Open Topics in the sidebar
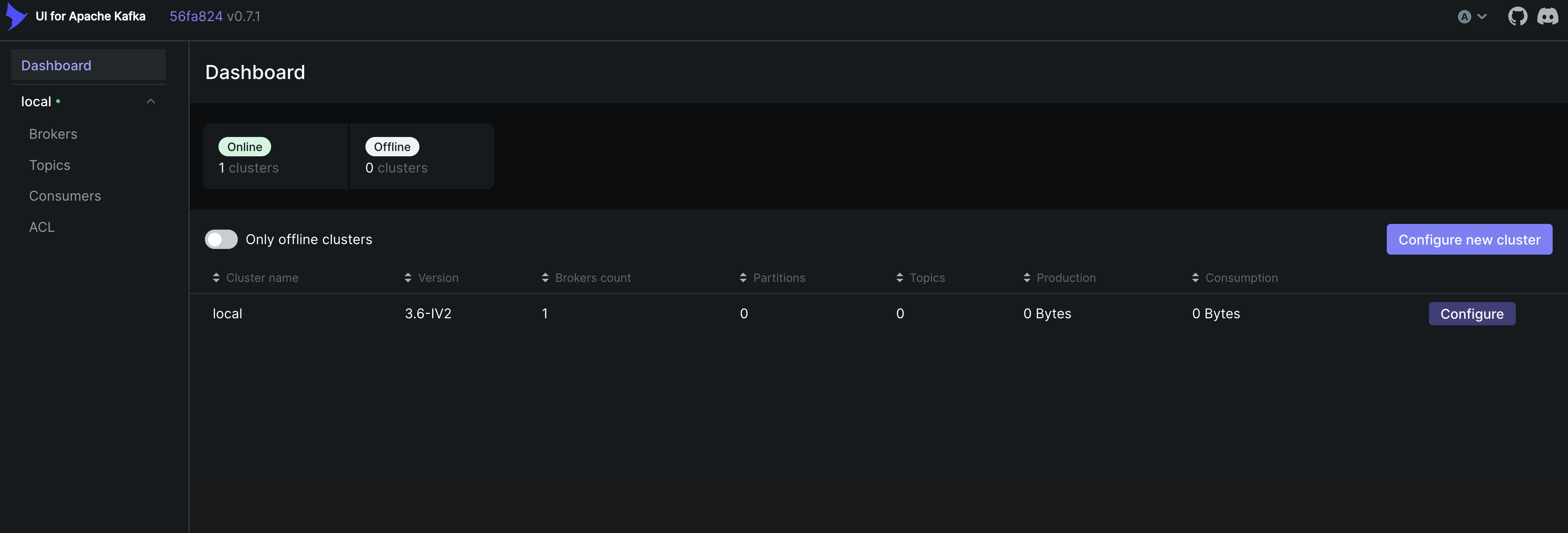Screen dimensions: 1568x533 tap(49, 165)
